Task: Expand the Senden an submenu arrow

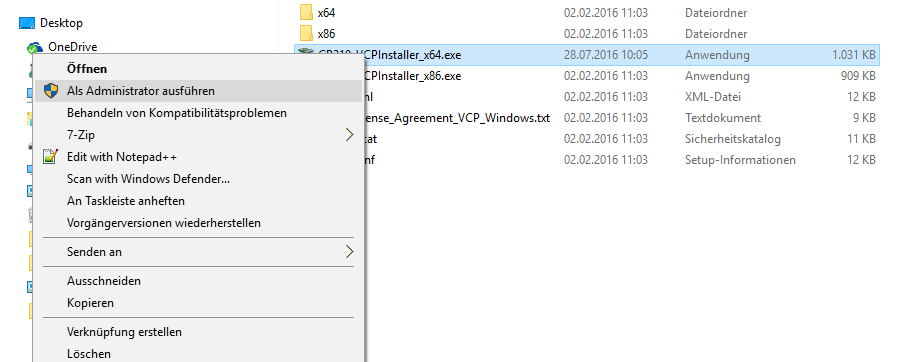Action: pos(349,252)
